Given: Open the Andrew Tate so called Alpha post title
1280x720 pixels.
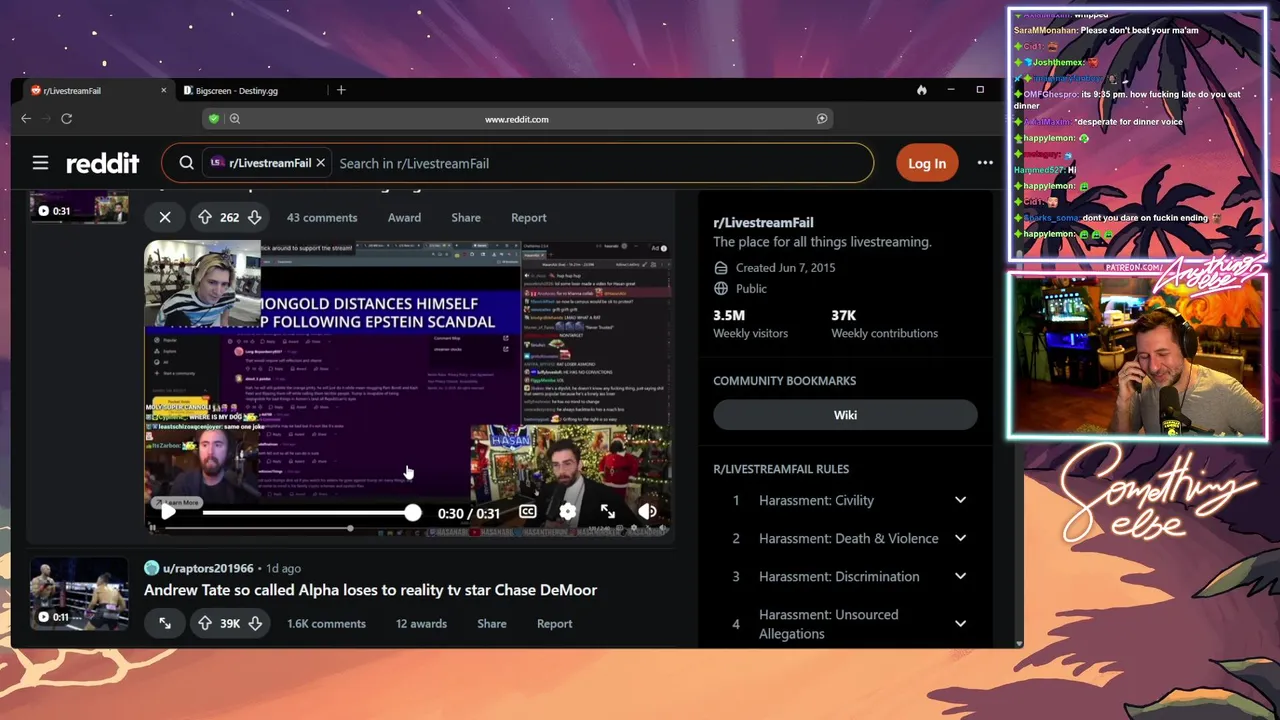Looking at the screenshot, I should [x=370, y=590].
